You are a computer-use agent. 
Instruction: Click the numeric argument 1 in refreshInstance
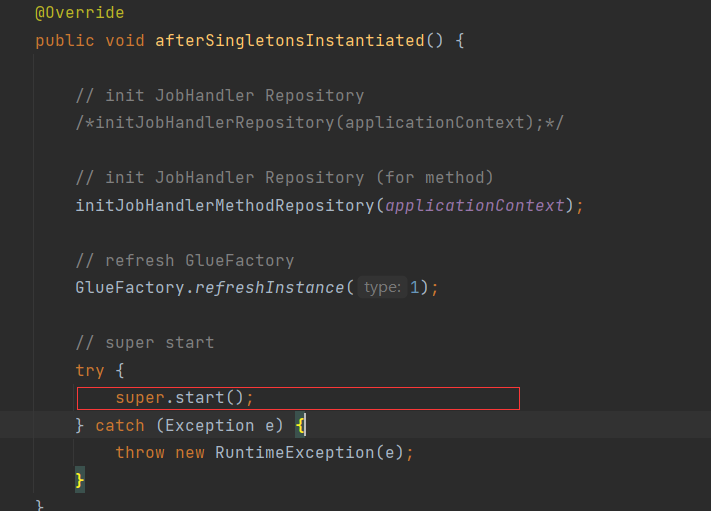click(x=415, y=288)
